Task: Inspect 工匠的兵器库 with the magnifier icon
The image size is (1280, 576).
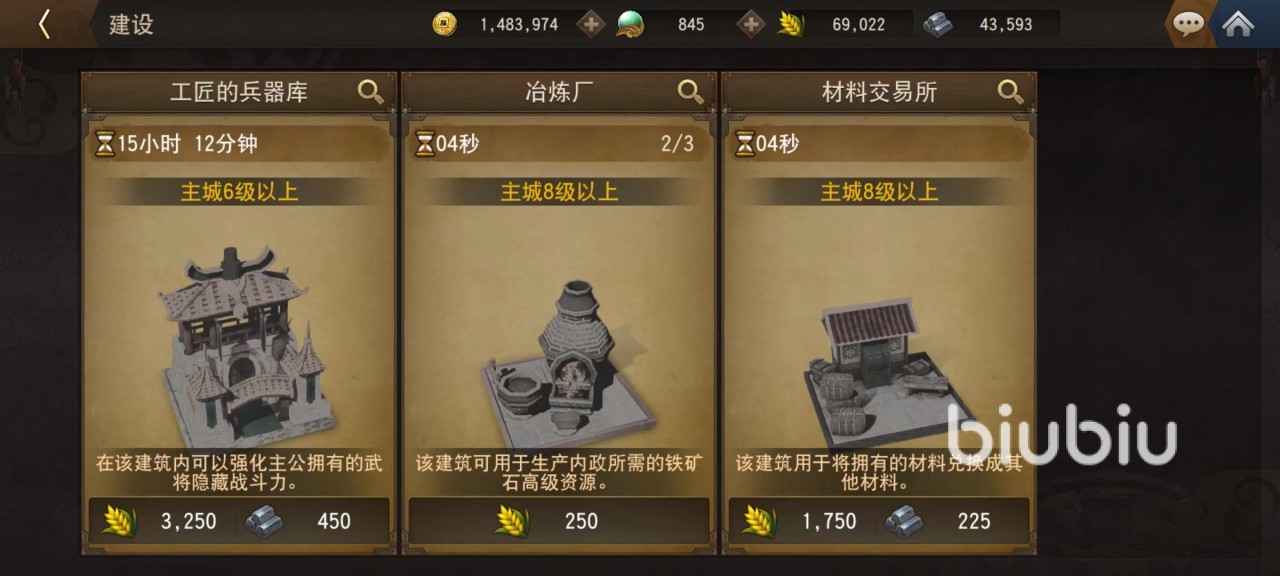Action: (x=371, y=92)
